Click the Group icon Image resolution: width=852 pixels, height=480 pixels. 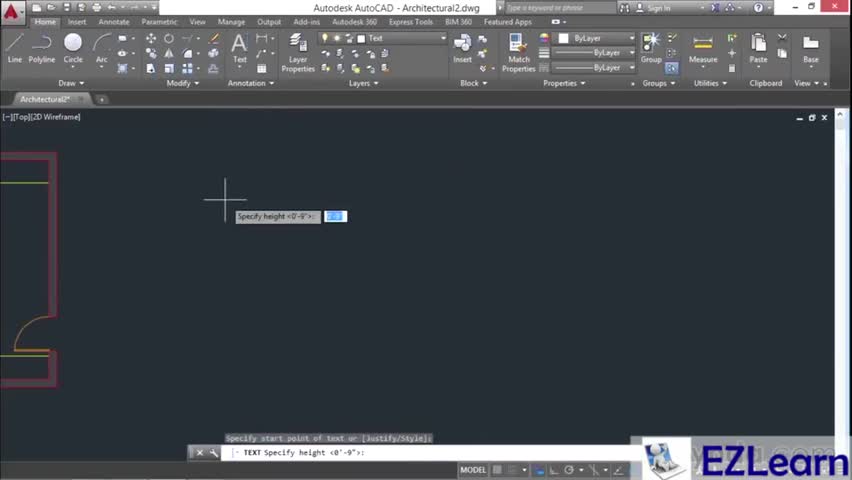(x=650, y=48)
